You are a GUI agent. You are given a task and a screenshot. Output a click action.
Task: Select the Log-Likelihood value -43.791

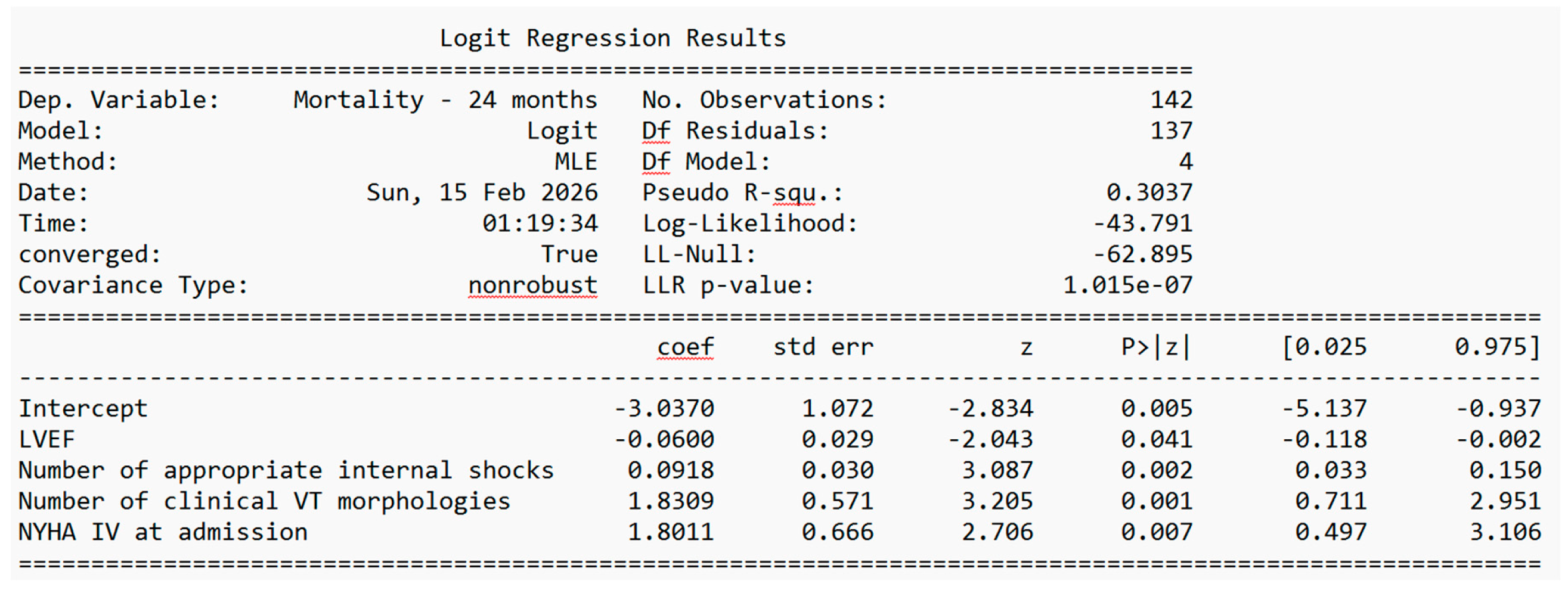click(x=1142, y=223)
